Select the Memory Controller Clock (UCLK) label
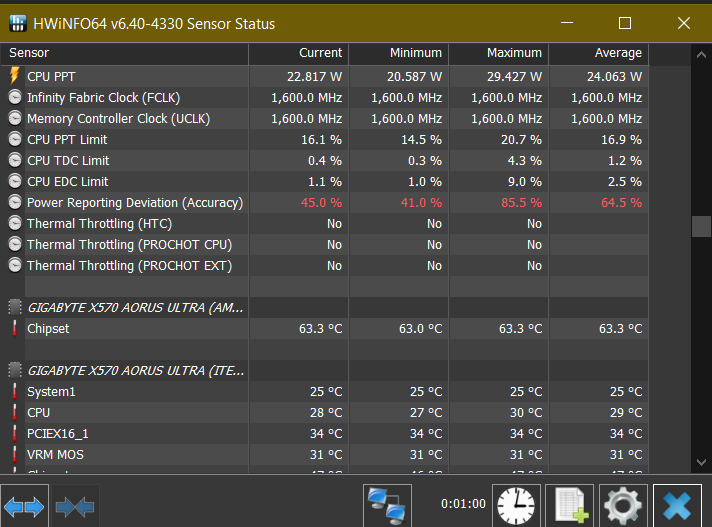This screenshot has height=527, width=712. 119,119
